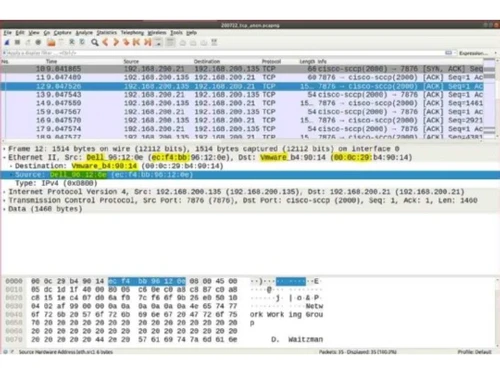Open the Edit menu
This screenshot has height=375, width=500.
click(x=20, y=33)
